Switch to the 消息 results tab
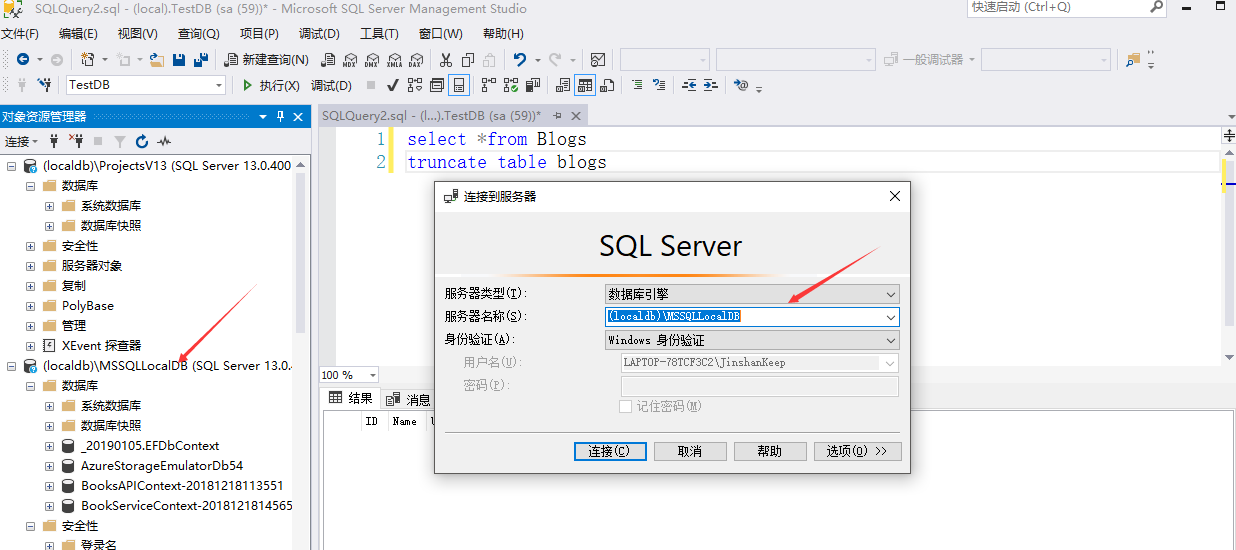The width and height of the screenshot is (1236, 550). coord(408,399)
